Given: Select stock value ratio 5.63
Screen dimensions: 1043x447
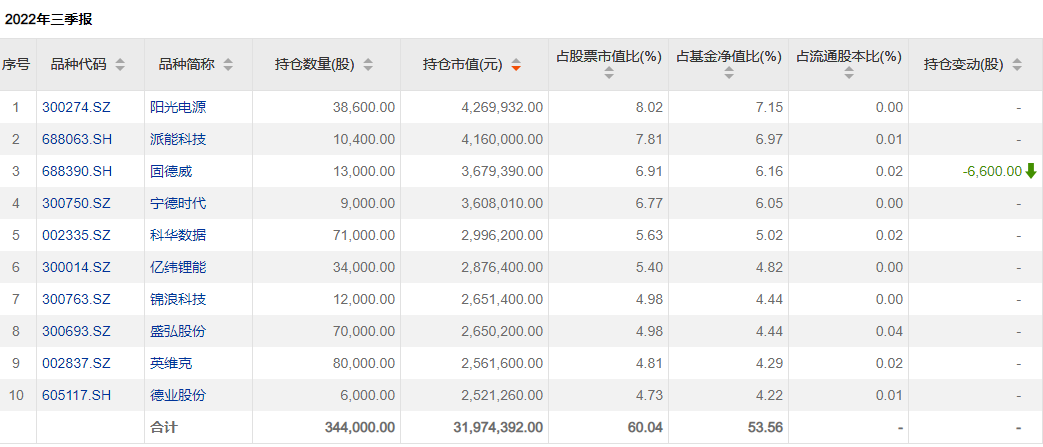Looking at the screenshot, I should tap(651, 235).
